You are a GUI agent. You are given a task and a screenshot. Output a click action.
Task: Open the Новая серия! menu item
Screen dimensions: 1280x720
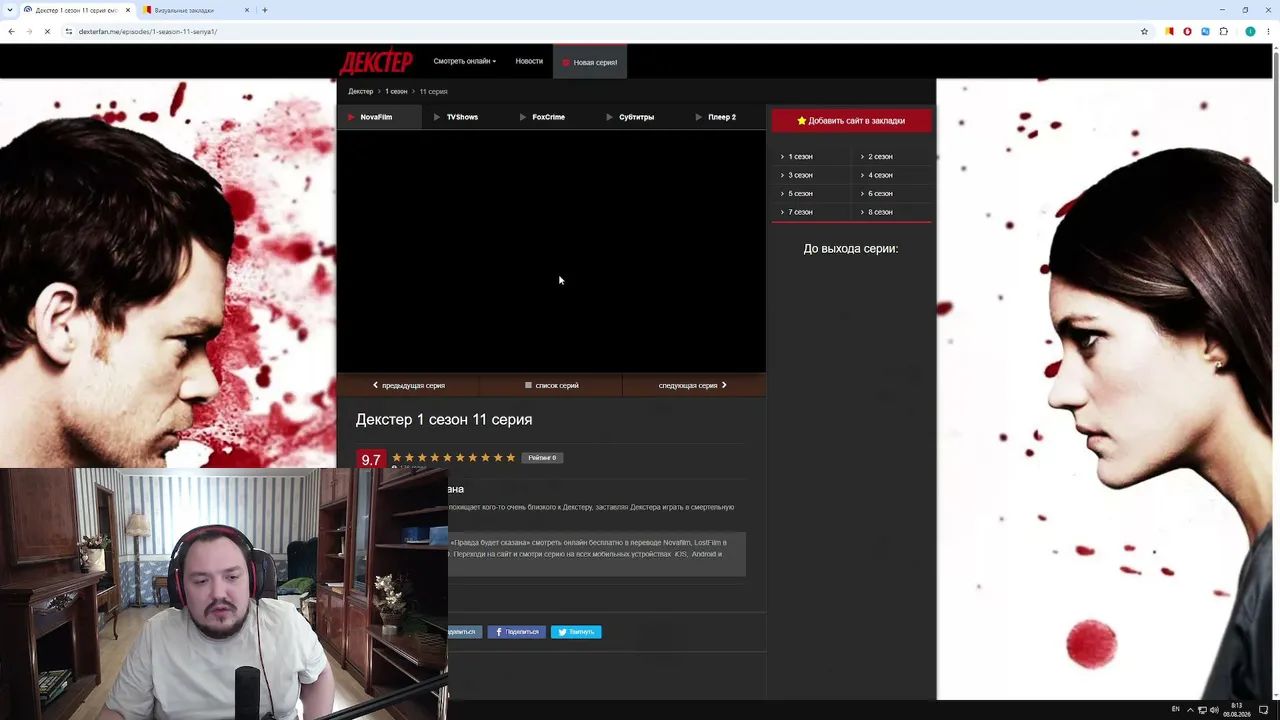(x=590, y=62)
